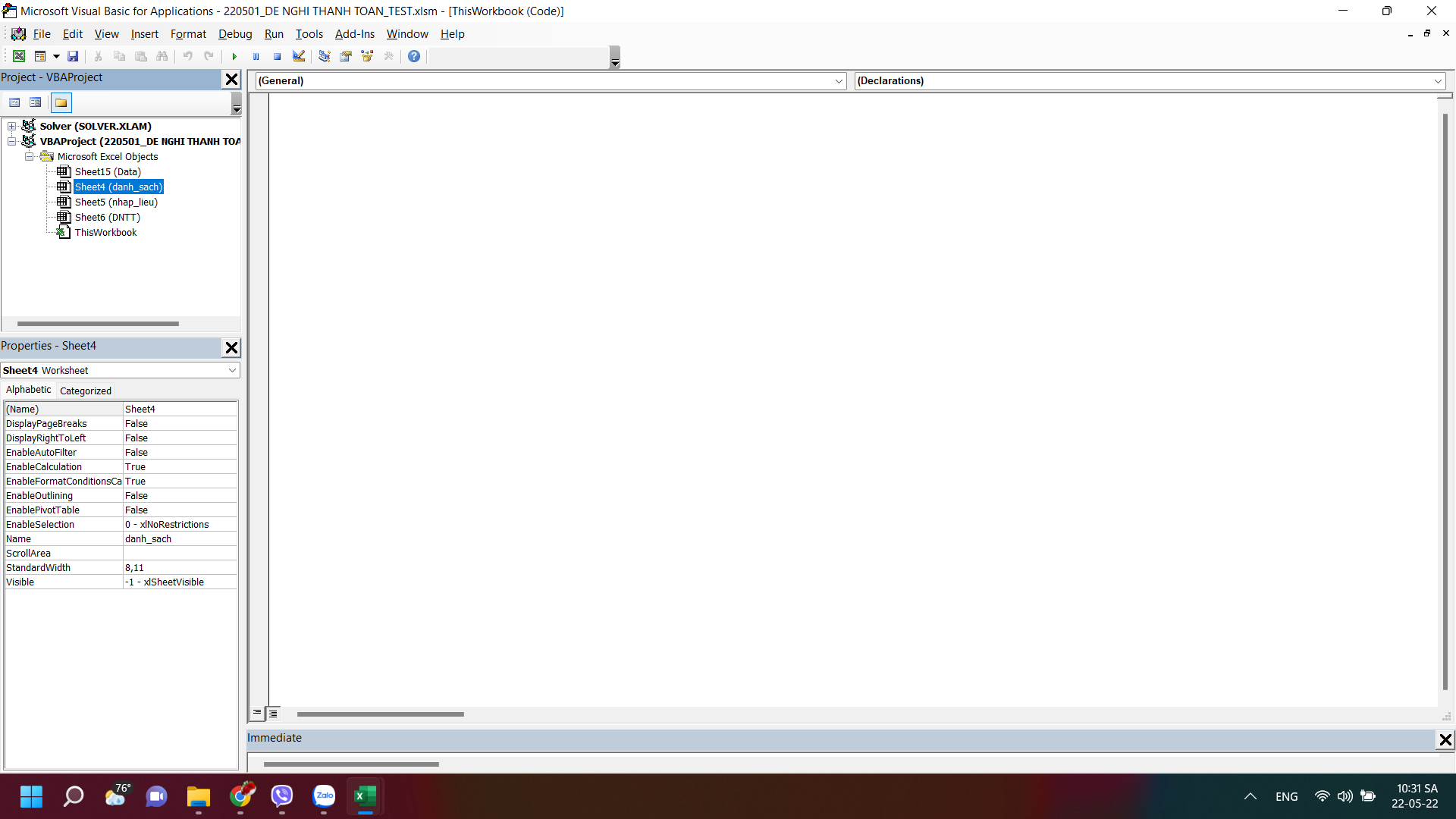Image resolution: width=1456 pixels, height=819 pixels.
Task: Open Zalo app from taskbar
Action: 324,796
